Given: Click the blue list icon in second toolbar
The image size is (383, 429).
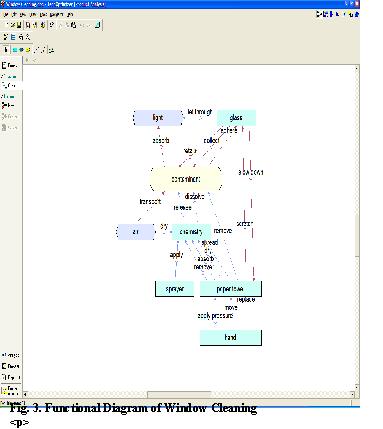Looking at the screenshot, I should click(x=13, y=37).
